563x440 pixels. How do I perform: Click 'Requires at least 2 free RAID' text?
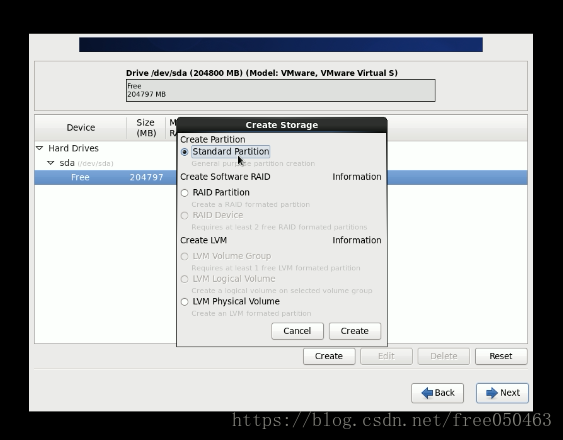click(279, 227)
